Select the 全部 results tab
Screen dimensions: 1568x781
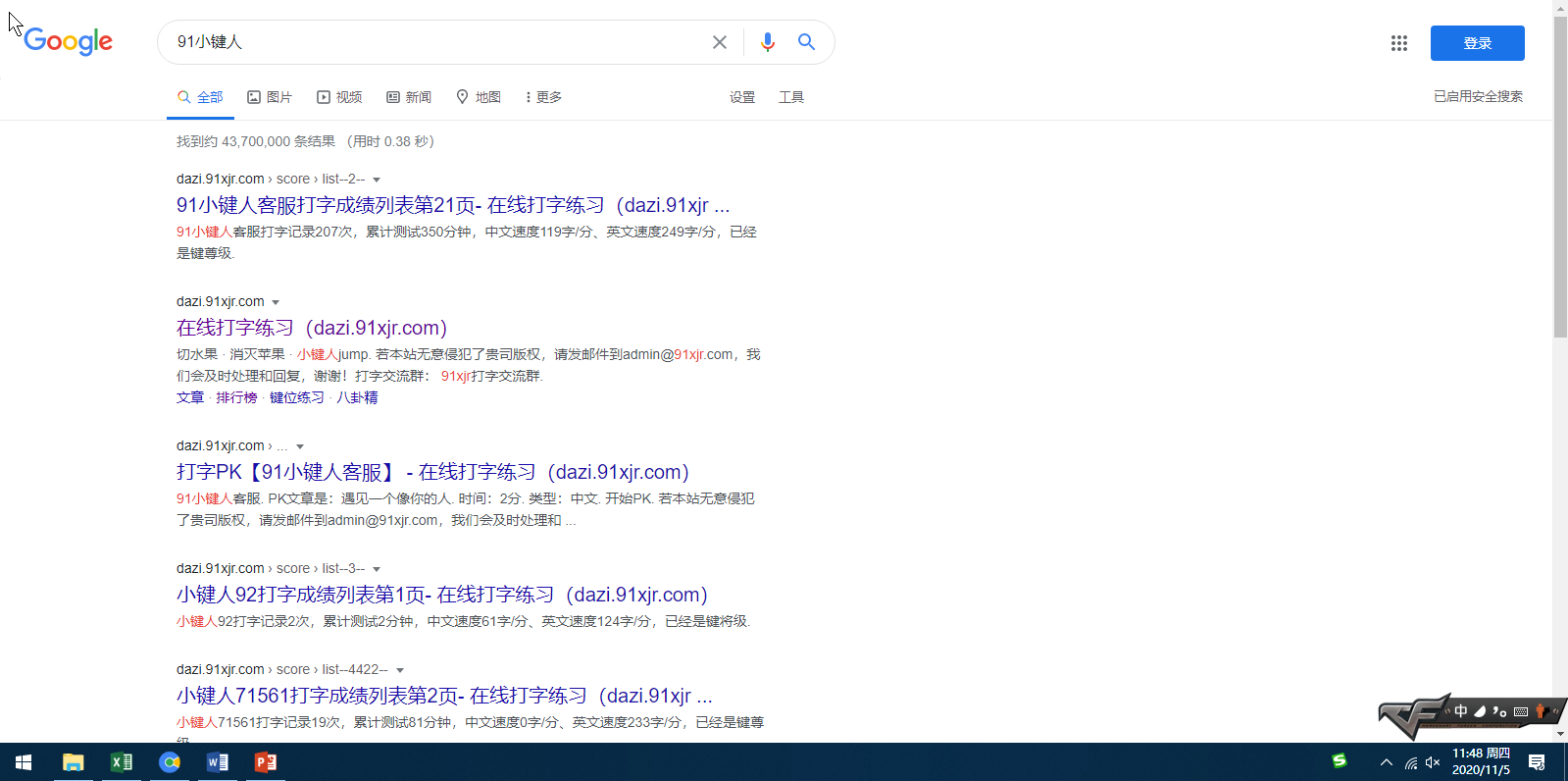click(x=200, y=97)
